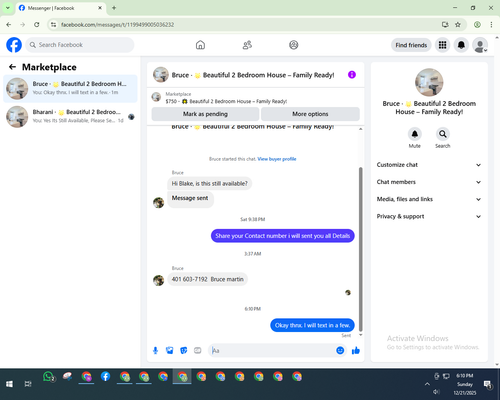Open Task View on the taskbar
The height and width of the screenshot is (400, 500).
click(28, 384)
